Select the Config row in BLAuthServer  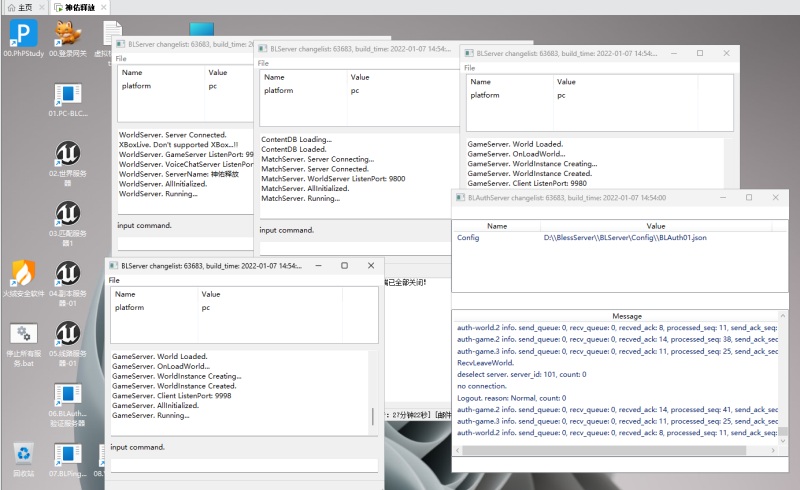pos(468,238)
